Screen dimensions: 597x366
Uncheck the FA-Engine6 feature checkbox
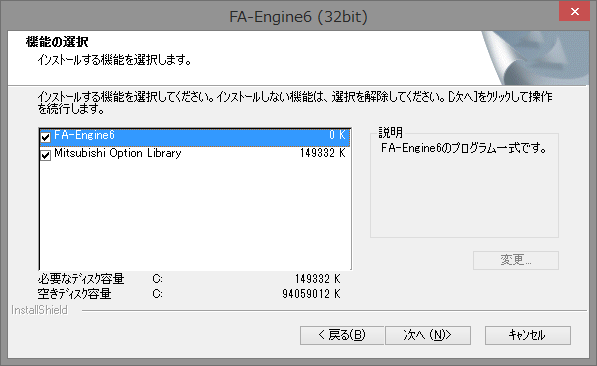point(45,137)
